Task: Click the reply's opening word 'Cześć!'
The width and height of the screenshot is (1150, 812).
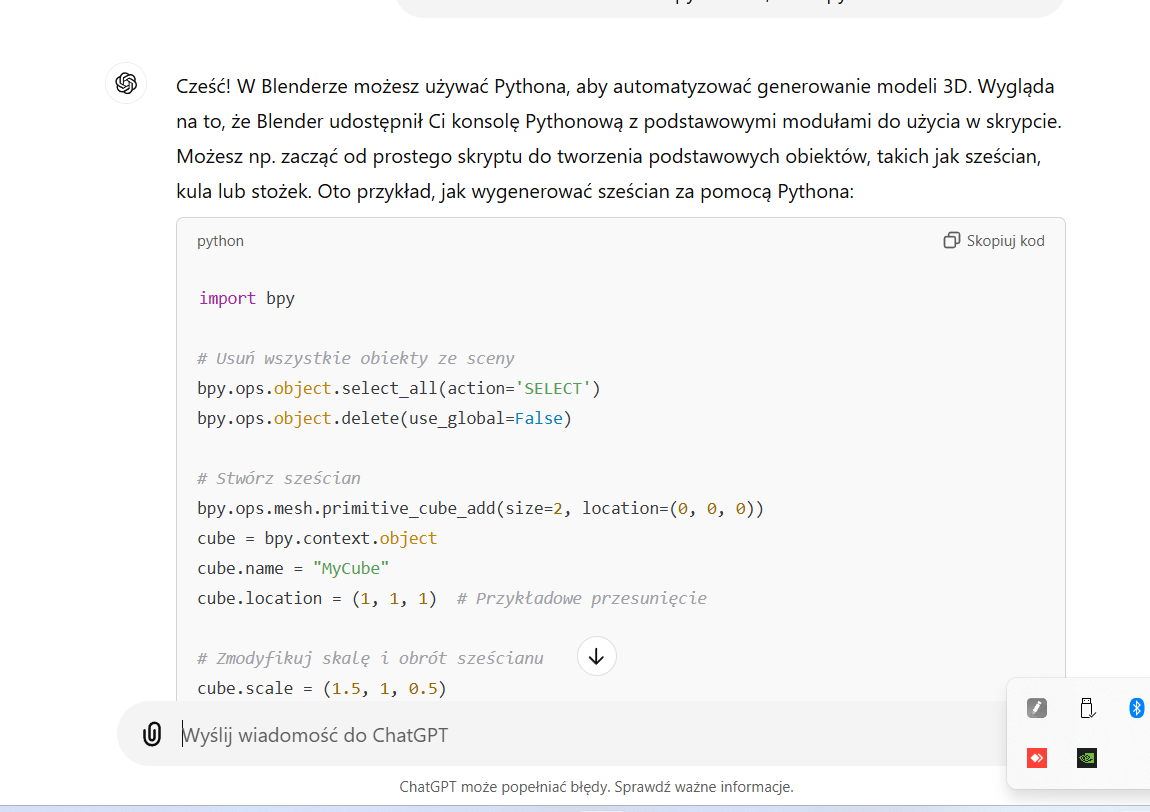Action: point(203,86)
